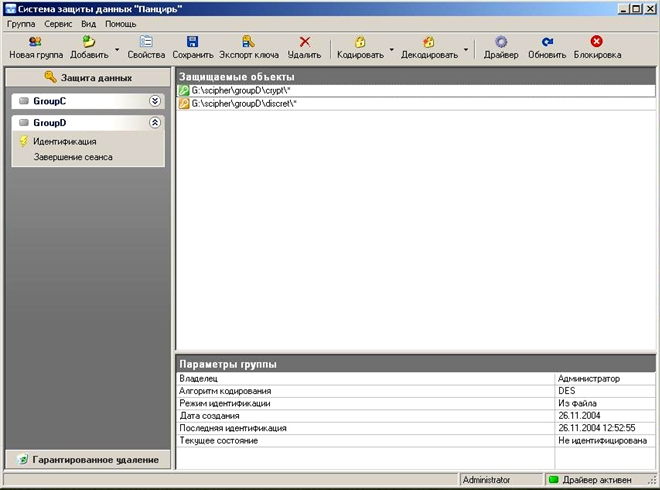
Task: Open the Сервис menu
Action: click(x=58, y=23)
